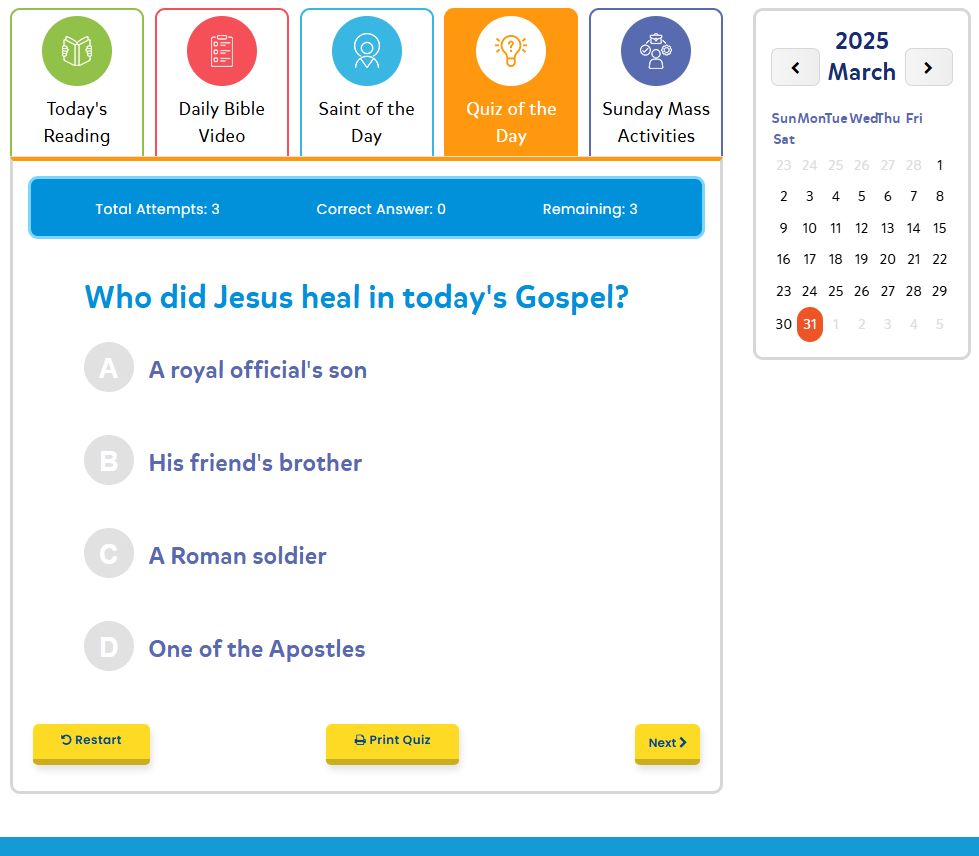Select answer circle D
This screenshot has width=979, height=856.
[x=109, y=646]
